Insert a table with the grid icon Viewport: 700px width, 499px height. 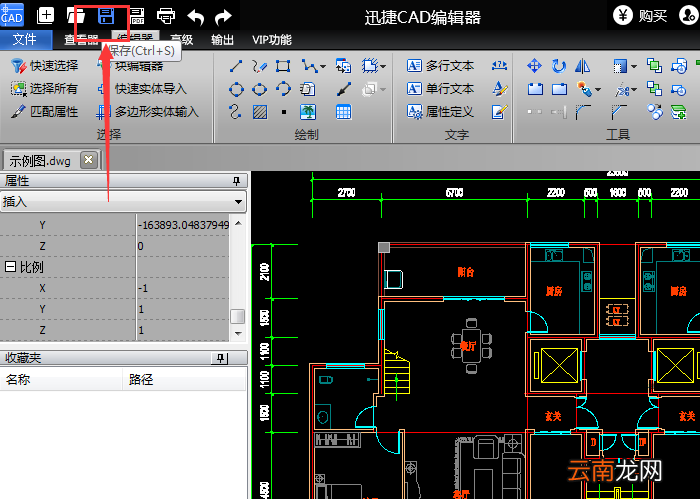[x=343, y=112]
